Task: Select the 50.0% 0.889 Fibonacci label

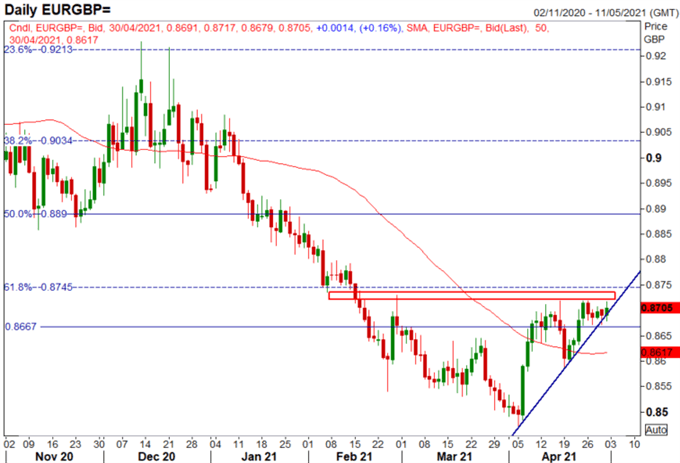Action: [36, 214]
